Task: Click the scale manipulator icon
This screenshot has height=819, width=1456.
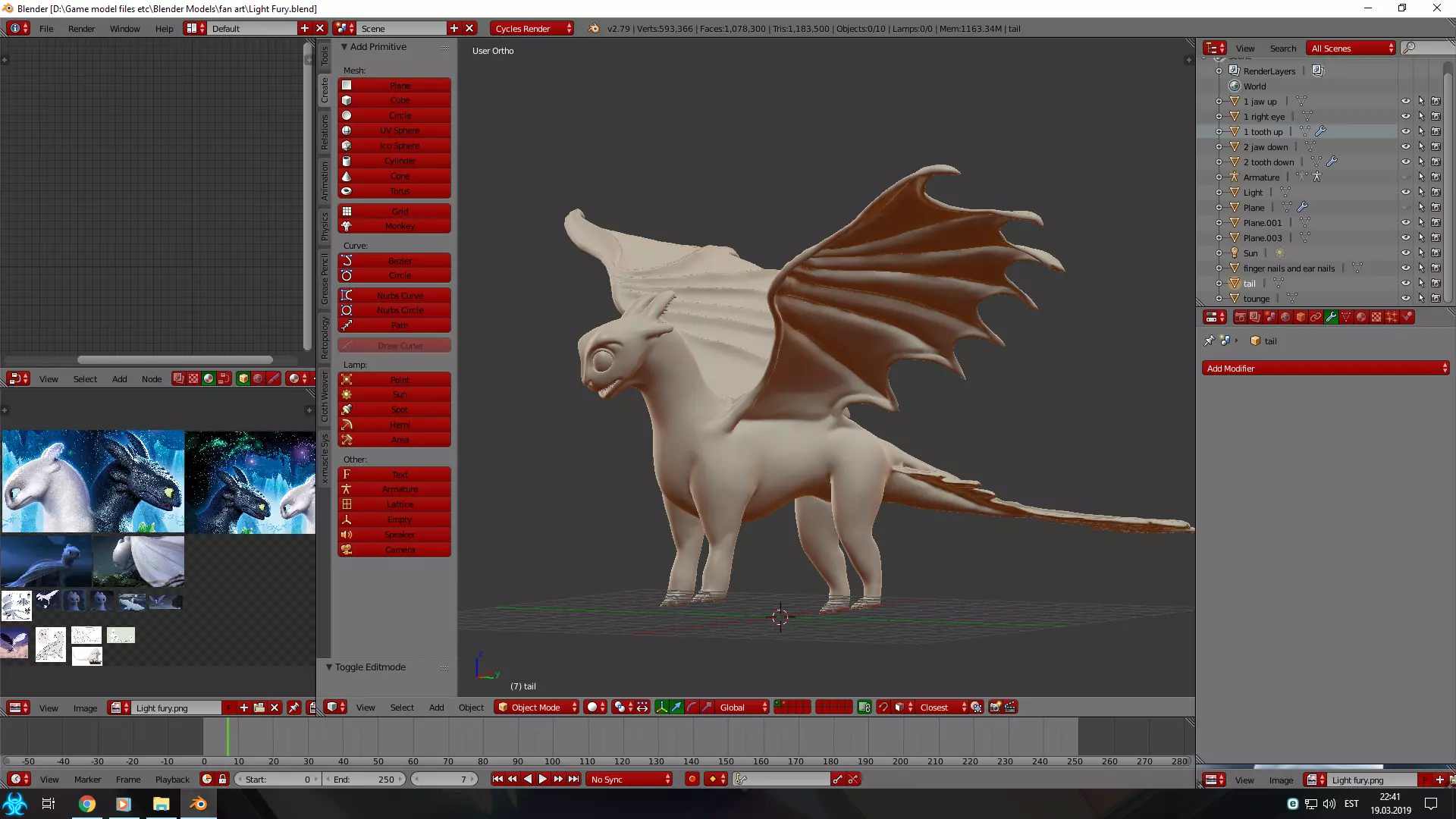Action: [707, 707]
